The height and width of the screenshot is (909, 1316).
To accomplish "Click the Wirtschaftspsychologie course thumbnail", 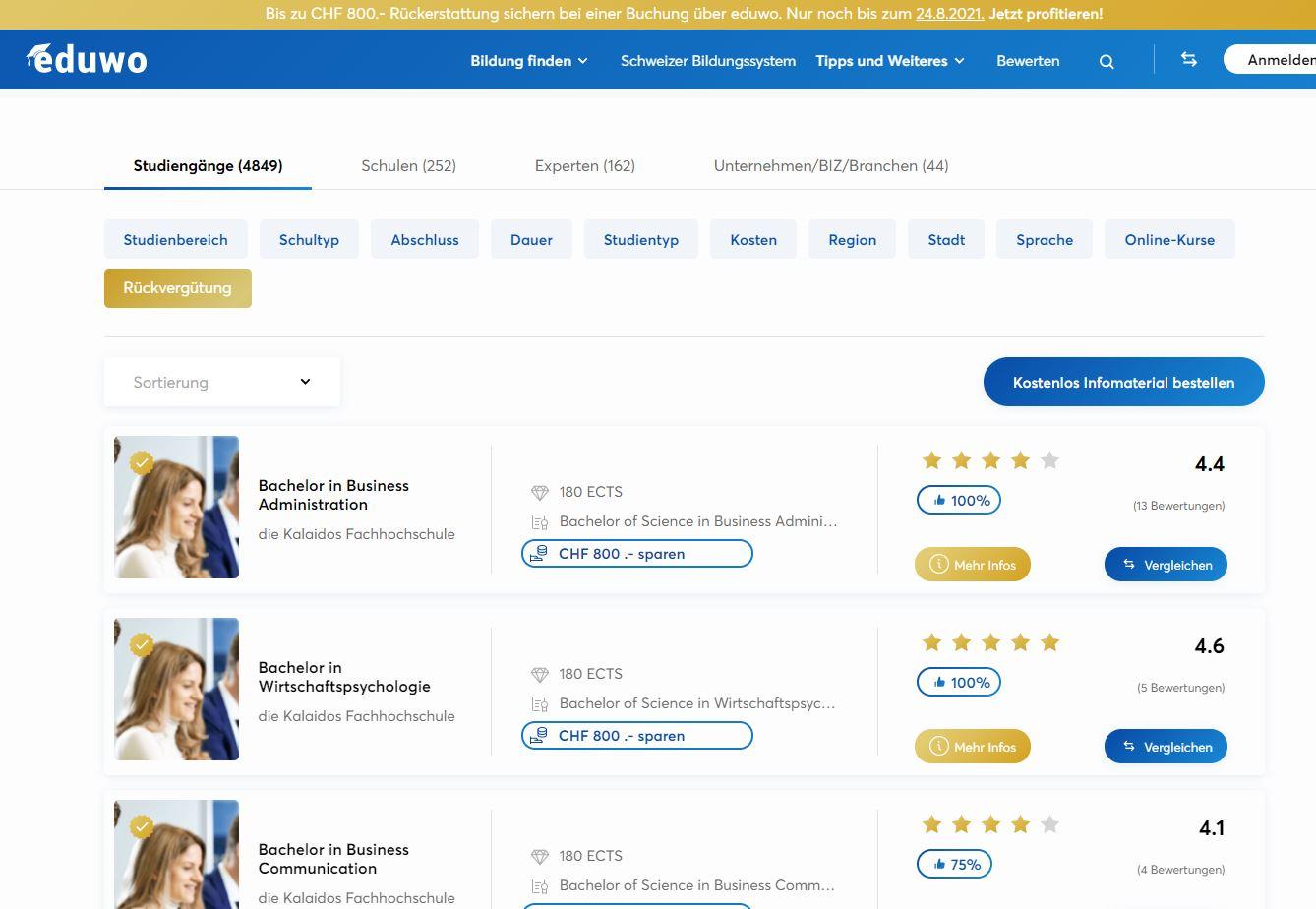I will (x=177, y=690).
